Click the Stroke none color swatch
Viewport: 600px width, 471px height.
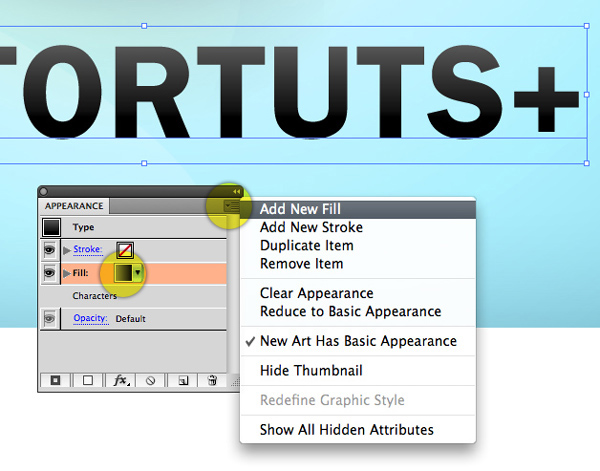click(125, 250)
